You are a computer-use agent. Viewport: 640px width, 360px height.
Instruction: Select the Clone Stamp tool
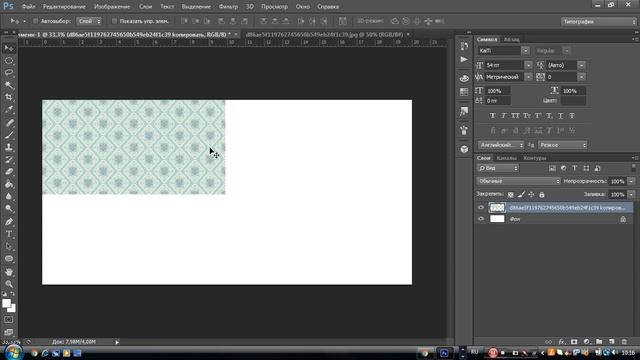[x=9, y=147]
